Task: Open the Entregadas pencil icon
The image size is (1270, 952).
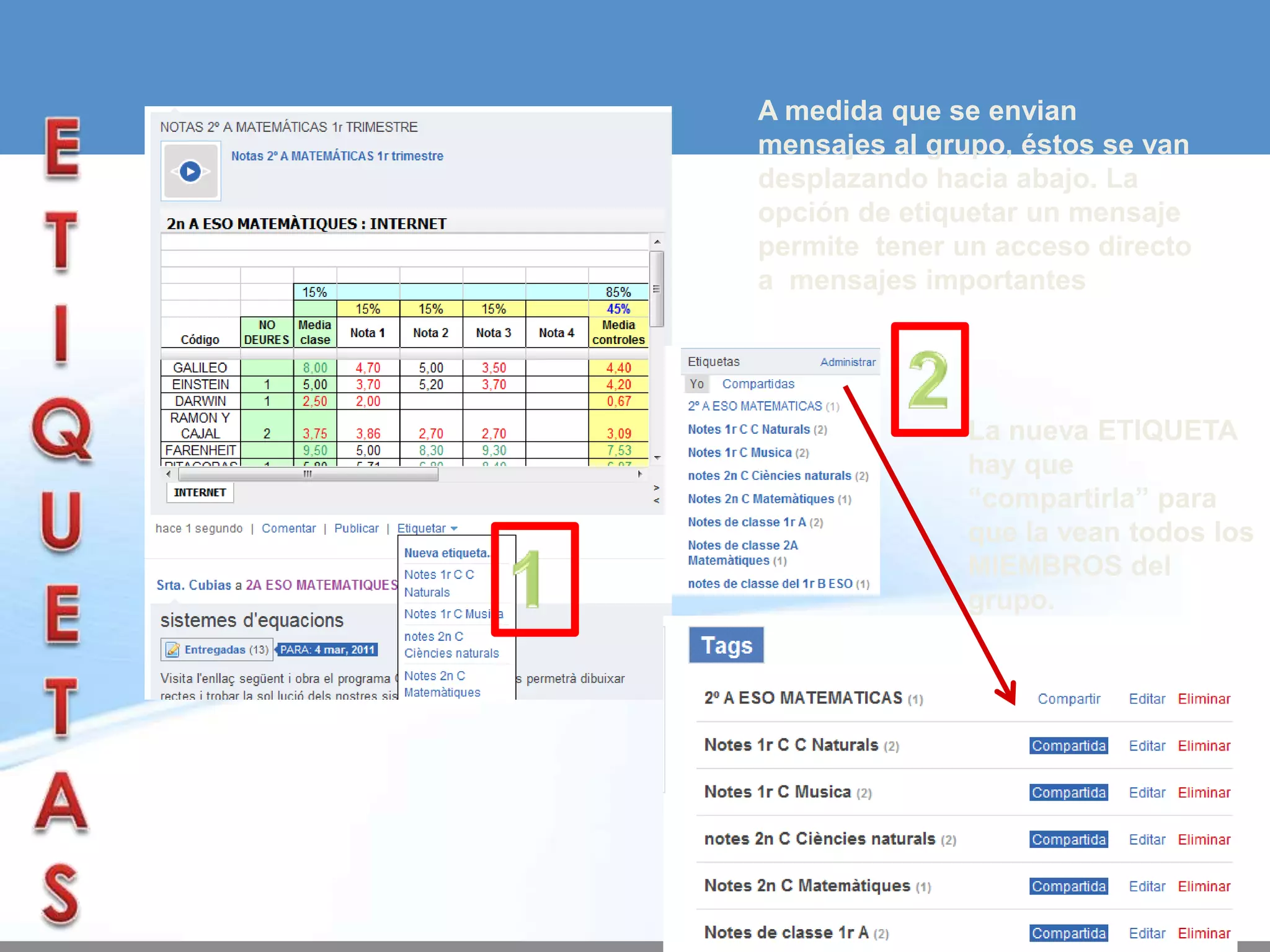Action: [172, 650]
